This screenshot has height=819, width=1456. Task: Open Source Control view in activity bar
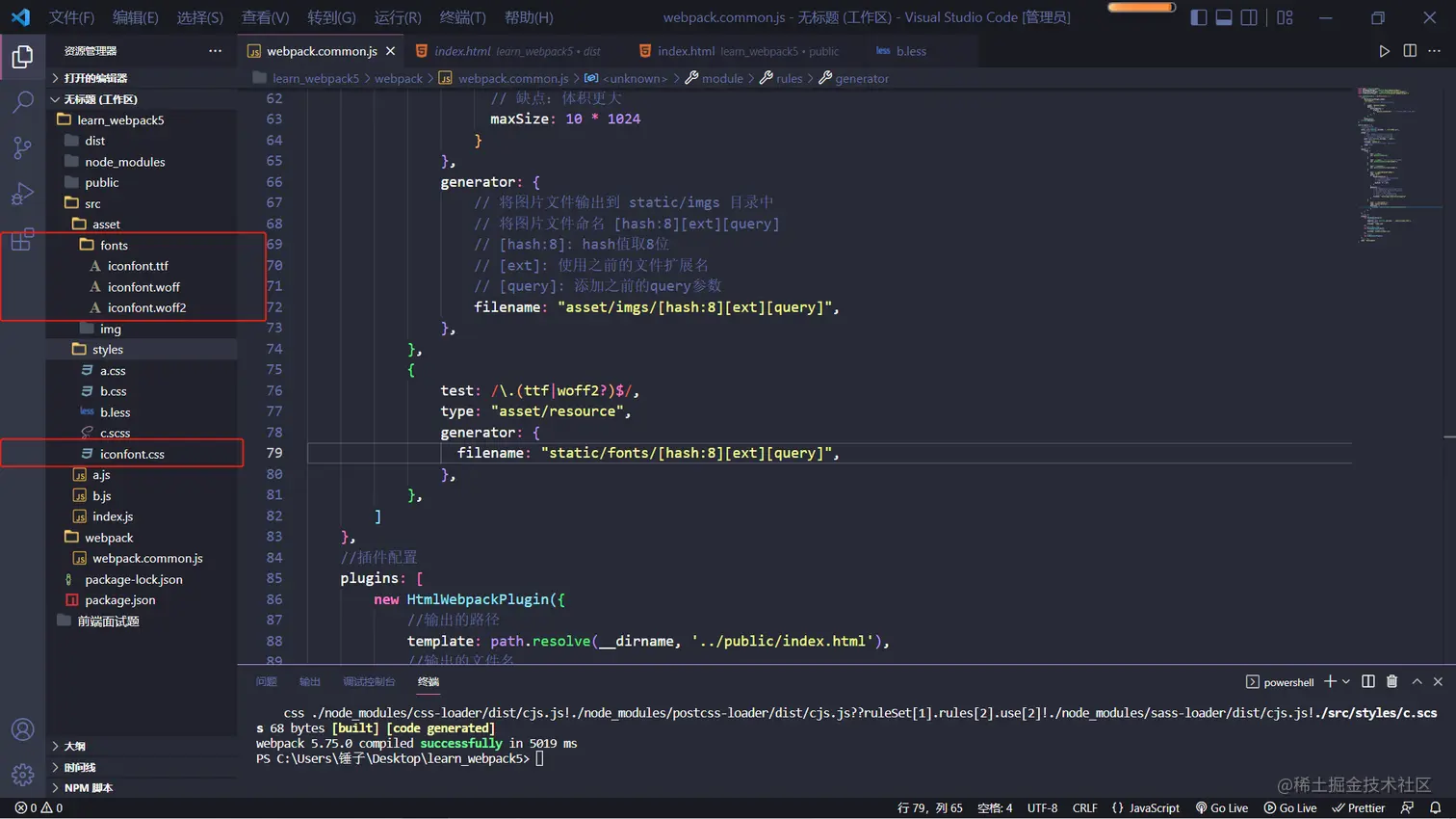(x=22, y=147)
